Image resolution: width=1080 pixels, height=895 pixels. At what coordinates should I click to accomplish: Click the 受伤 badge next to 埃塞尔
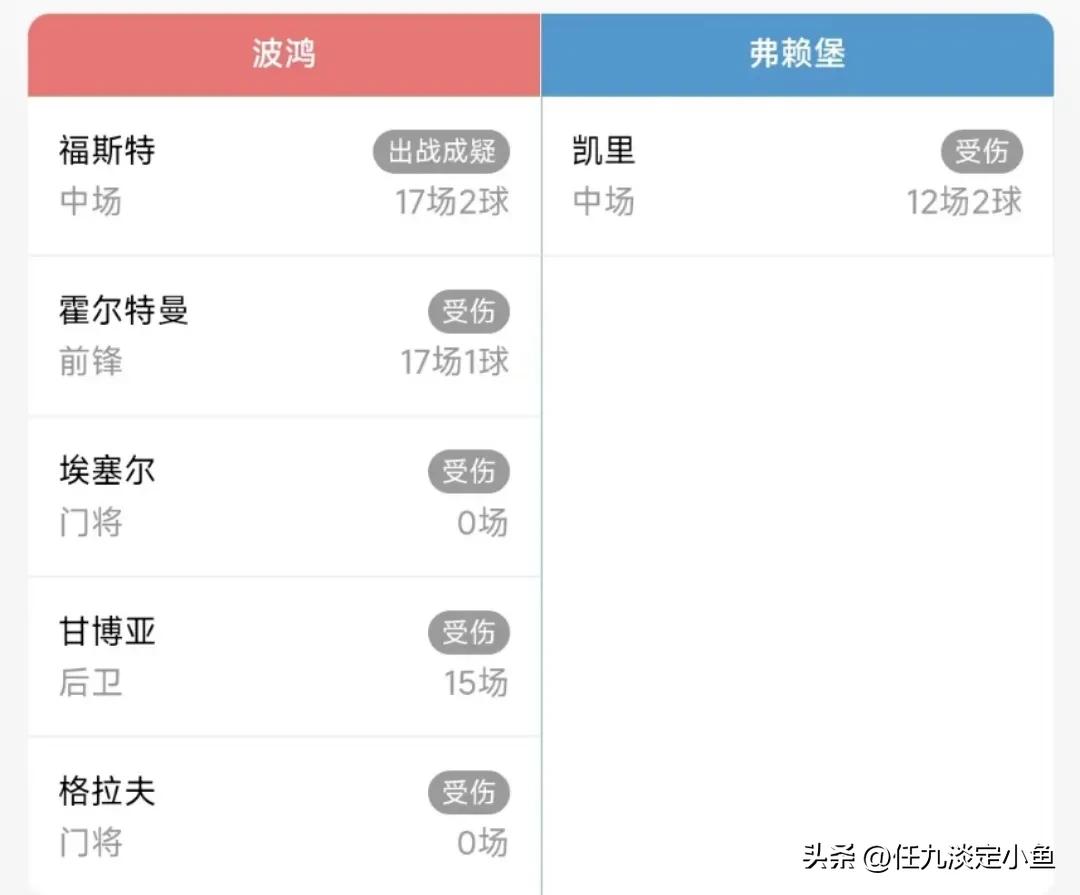point(470,472)
